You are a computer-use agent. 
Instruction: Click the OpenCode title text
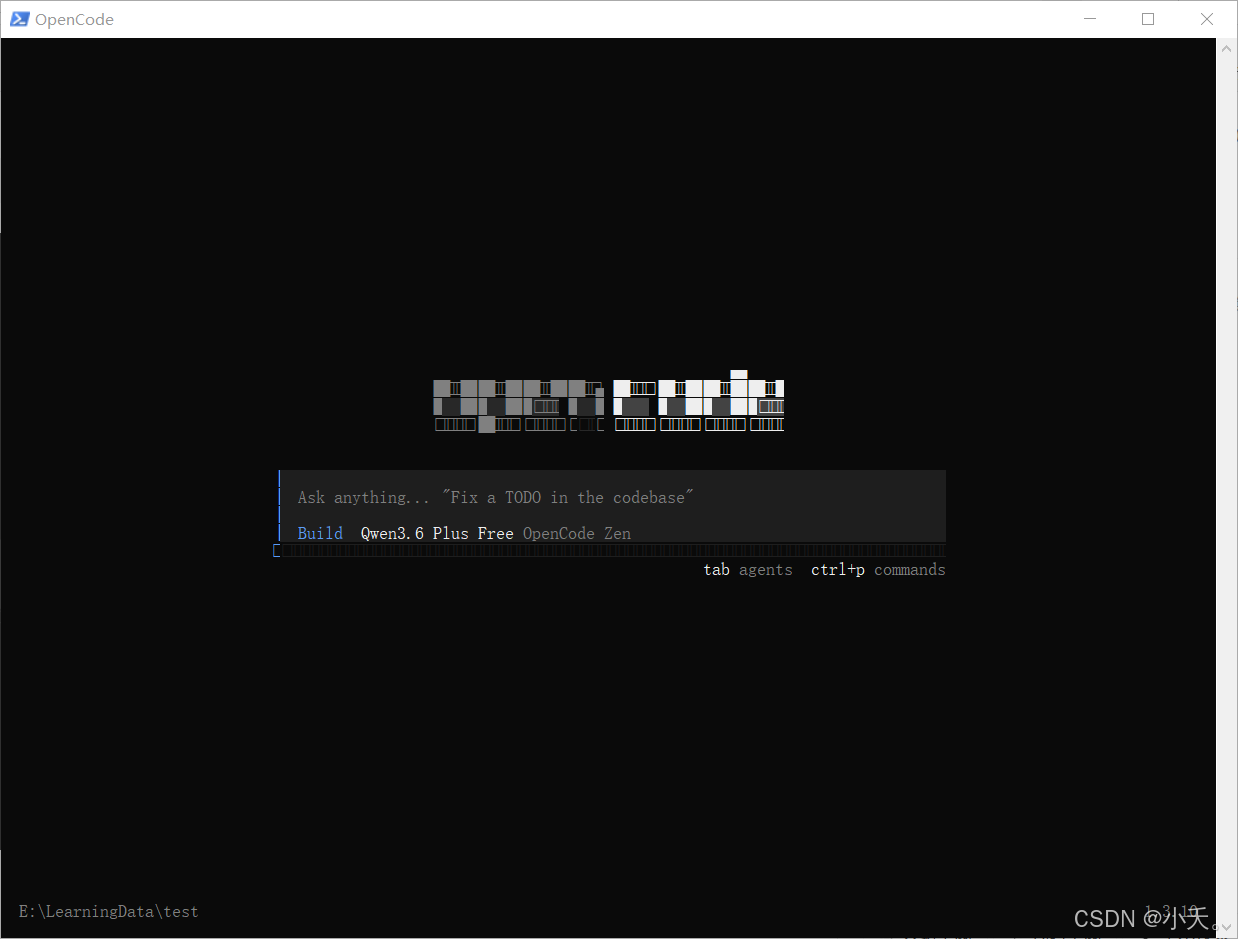coord(74,19)
